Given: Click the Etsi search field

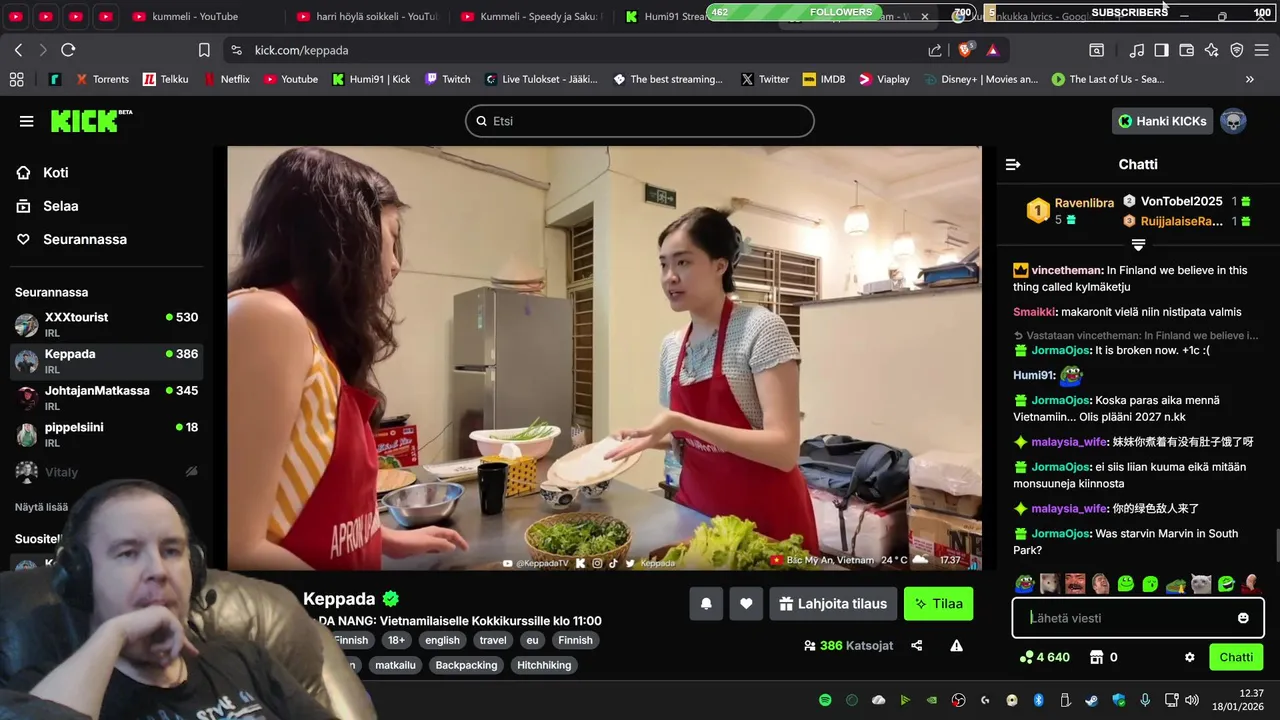Looking at the screenshot, I should click(640, 121).
